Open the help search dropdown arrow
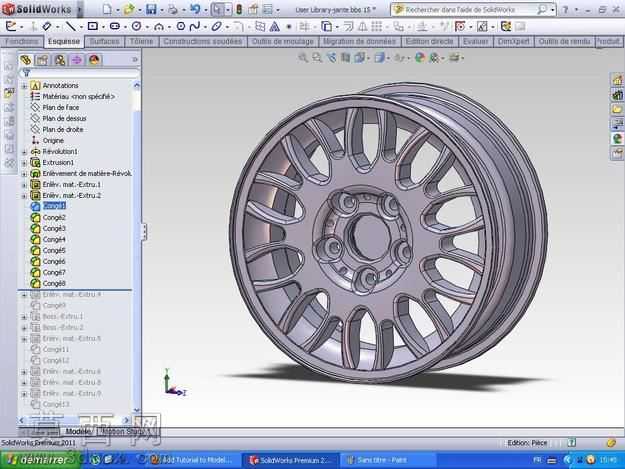This screenshot has height=469, width=625. click(553, 10)
